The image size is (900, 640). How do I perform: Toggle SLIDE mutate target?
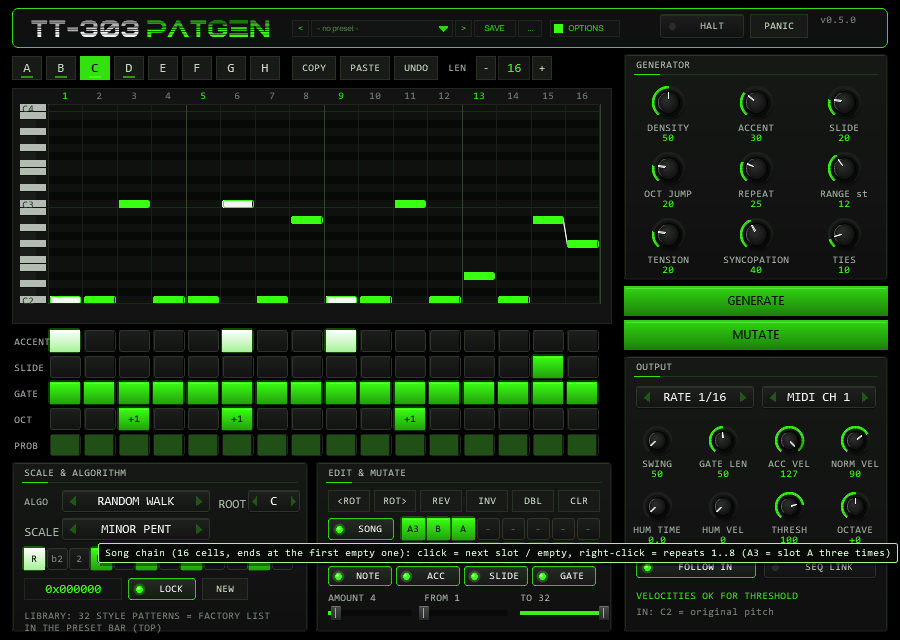point(496,576)
